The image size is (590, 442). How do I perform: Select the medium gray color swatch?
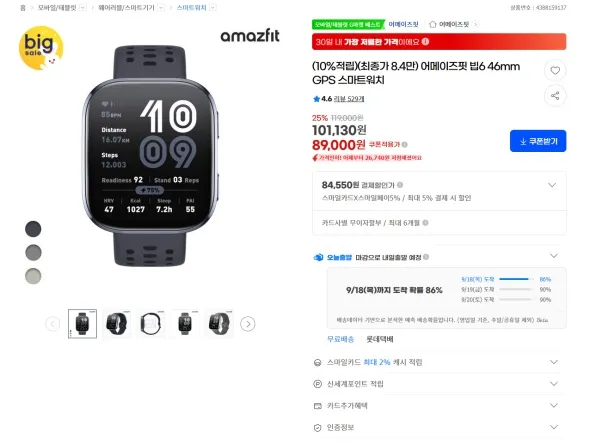point(33,252)
